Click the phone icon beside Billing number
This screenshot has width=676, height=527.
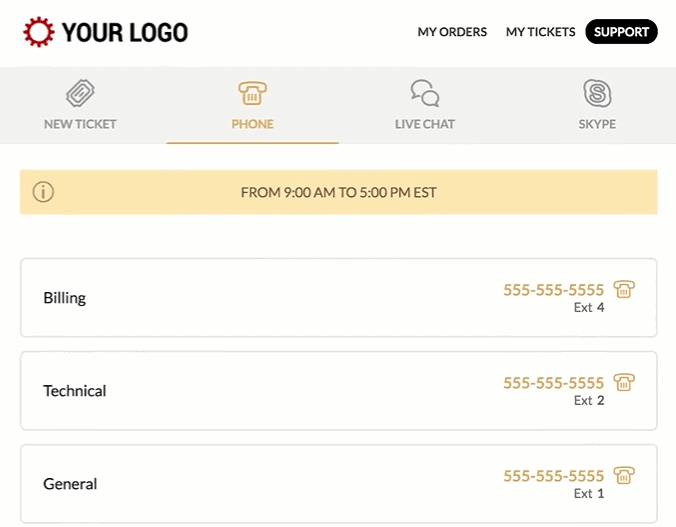(624, 289)
